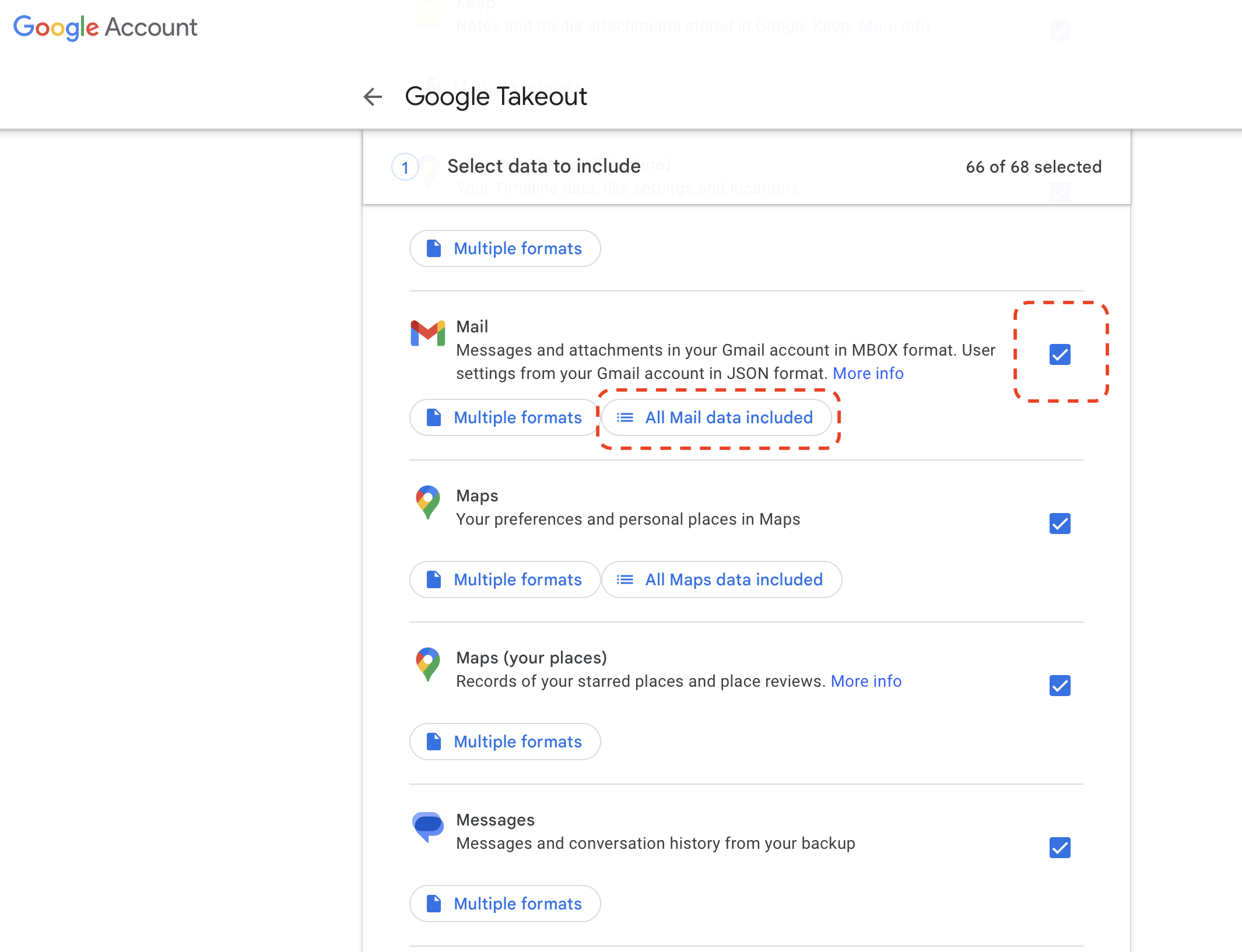Open More info link for Maps (your places)
Screen dimensions: 1242x952
tap(866, 681)
